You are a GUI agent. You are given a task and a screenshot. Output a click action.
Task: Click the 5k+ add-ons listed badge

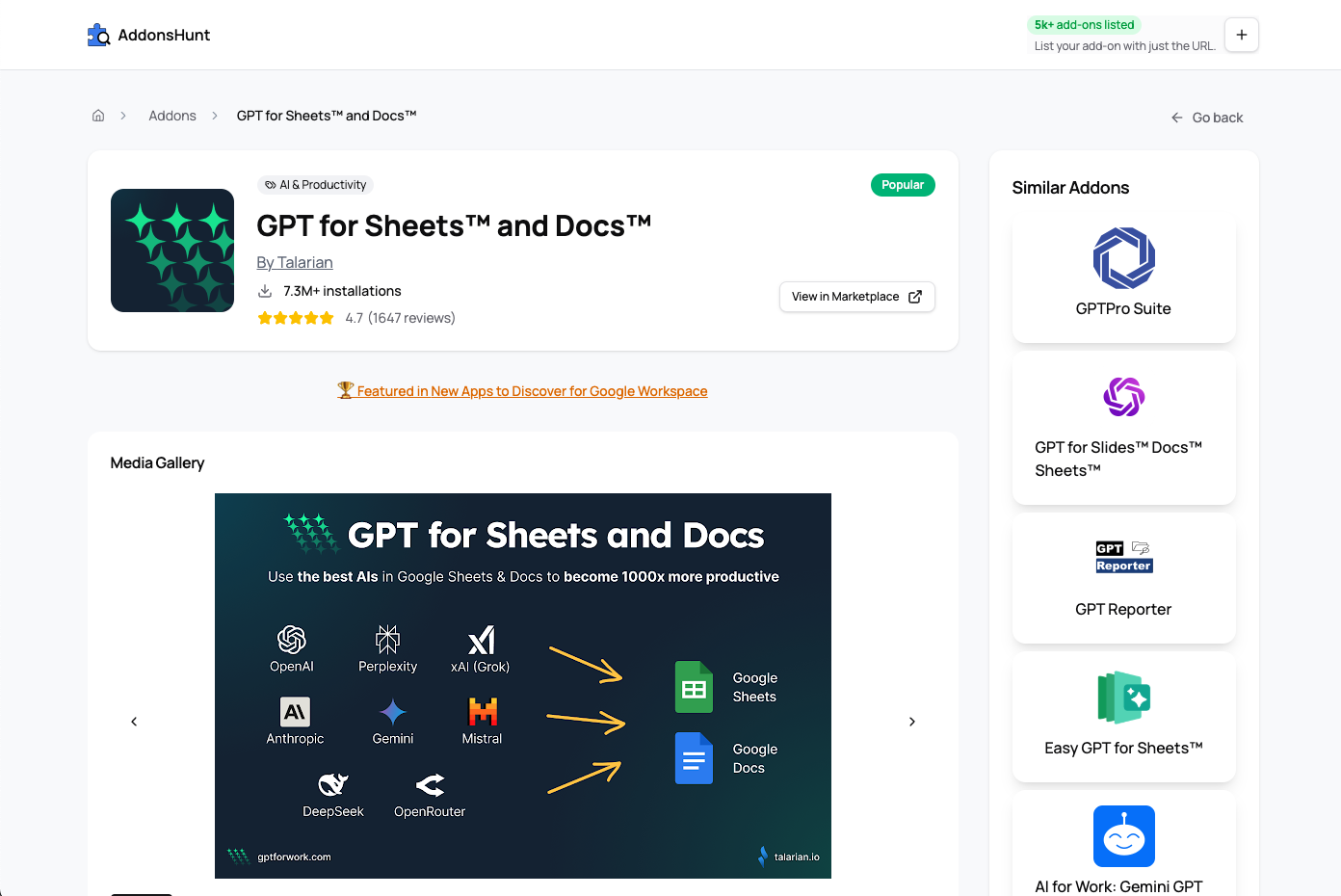(1084, 25)
